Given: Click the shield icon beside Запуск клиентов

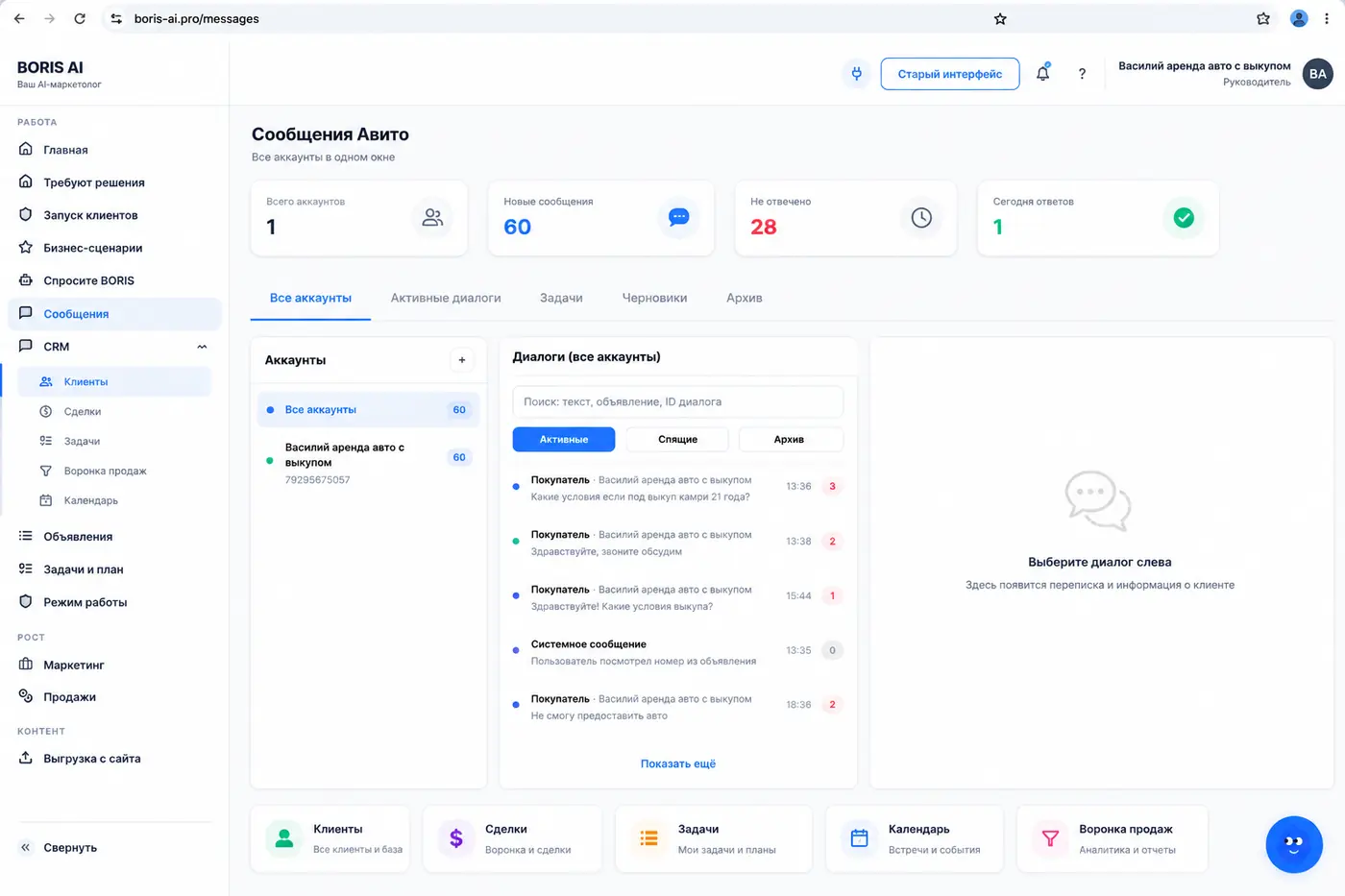Looking at the screenshot, I should tap(26, 214).
